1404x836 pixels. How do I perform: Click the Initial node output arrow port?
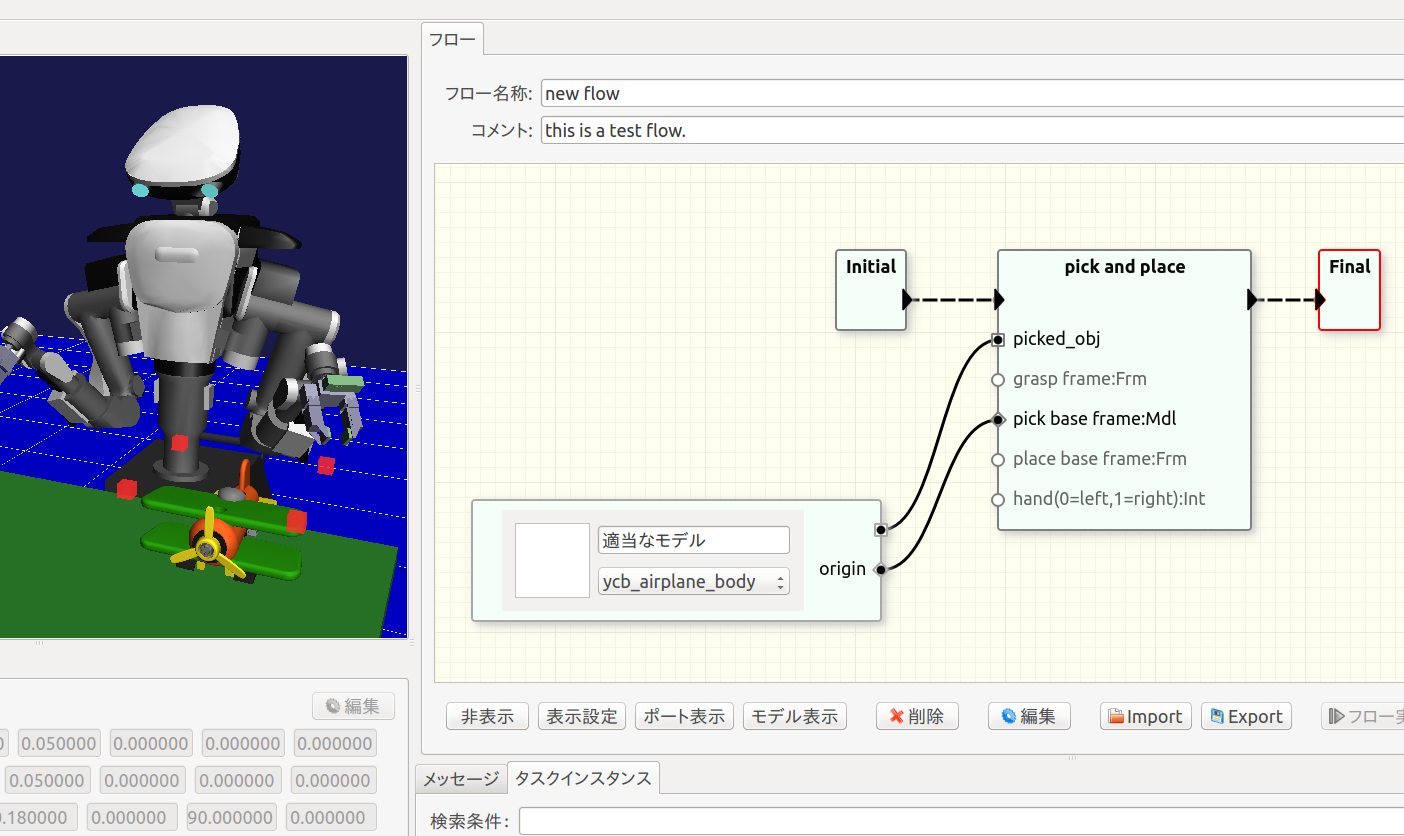[x=907, y=300]
